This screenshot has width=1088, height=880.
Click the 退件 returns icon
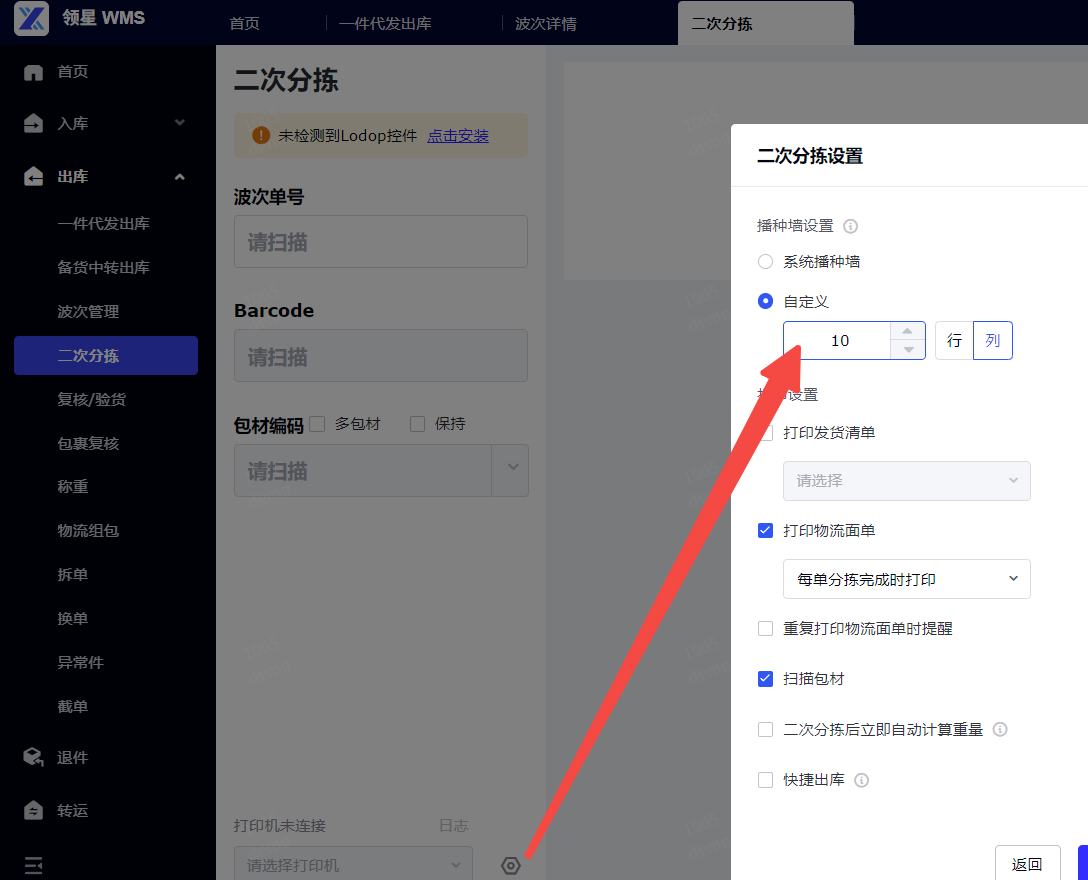33,757
